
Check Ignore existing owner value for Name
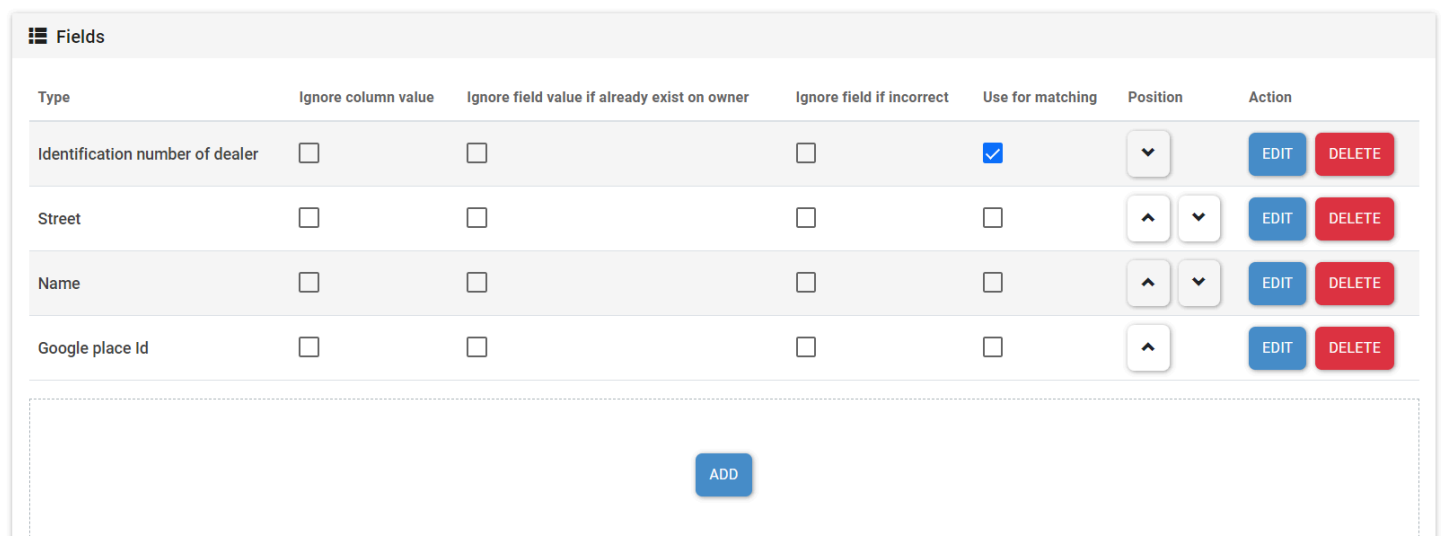pos(477,283)
